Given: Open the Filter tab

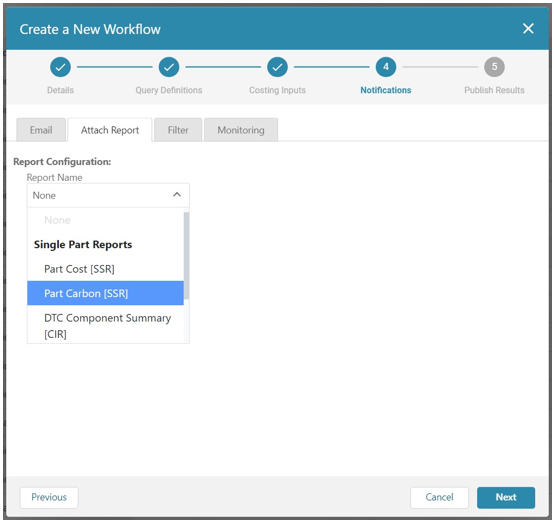Looking at the screenshot, I should [x=178, y=130].
